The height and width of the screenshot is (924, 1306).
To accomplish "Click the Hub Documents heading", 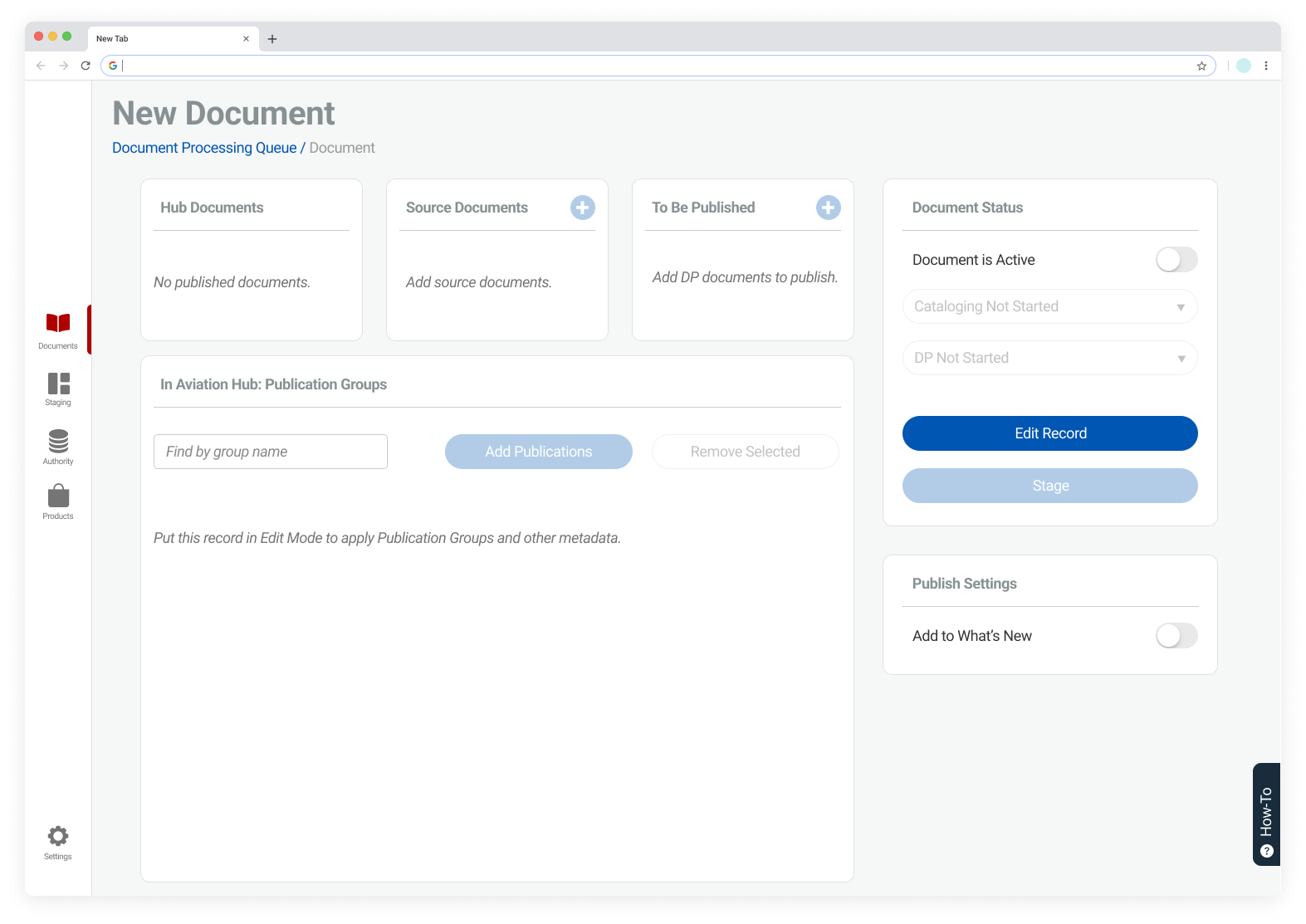I will click(x=212, y=208).
